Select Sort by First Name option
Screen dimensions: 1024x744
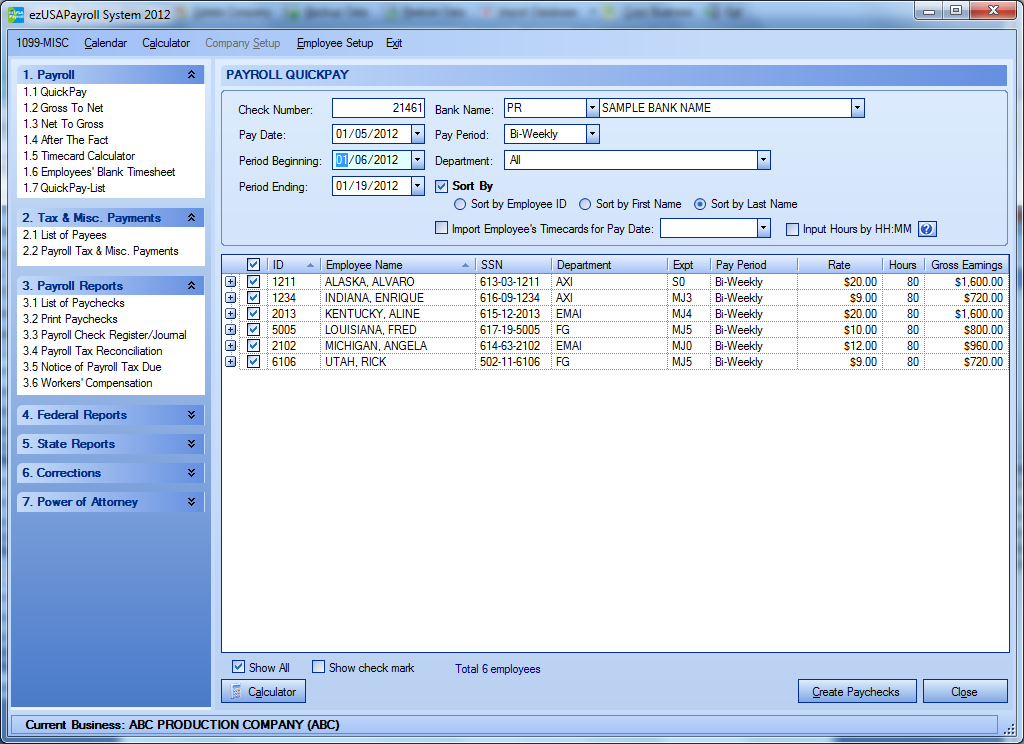585,204
